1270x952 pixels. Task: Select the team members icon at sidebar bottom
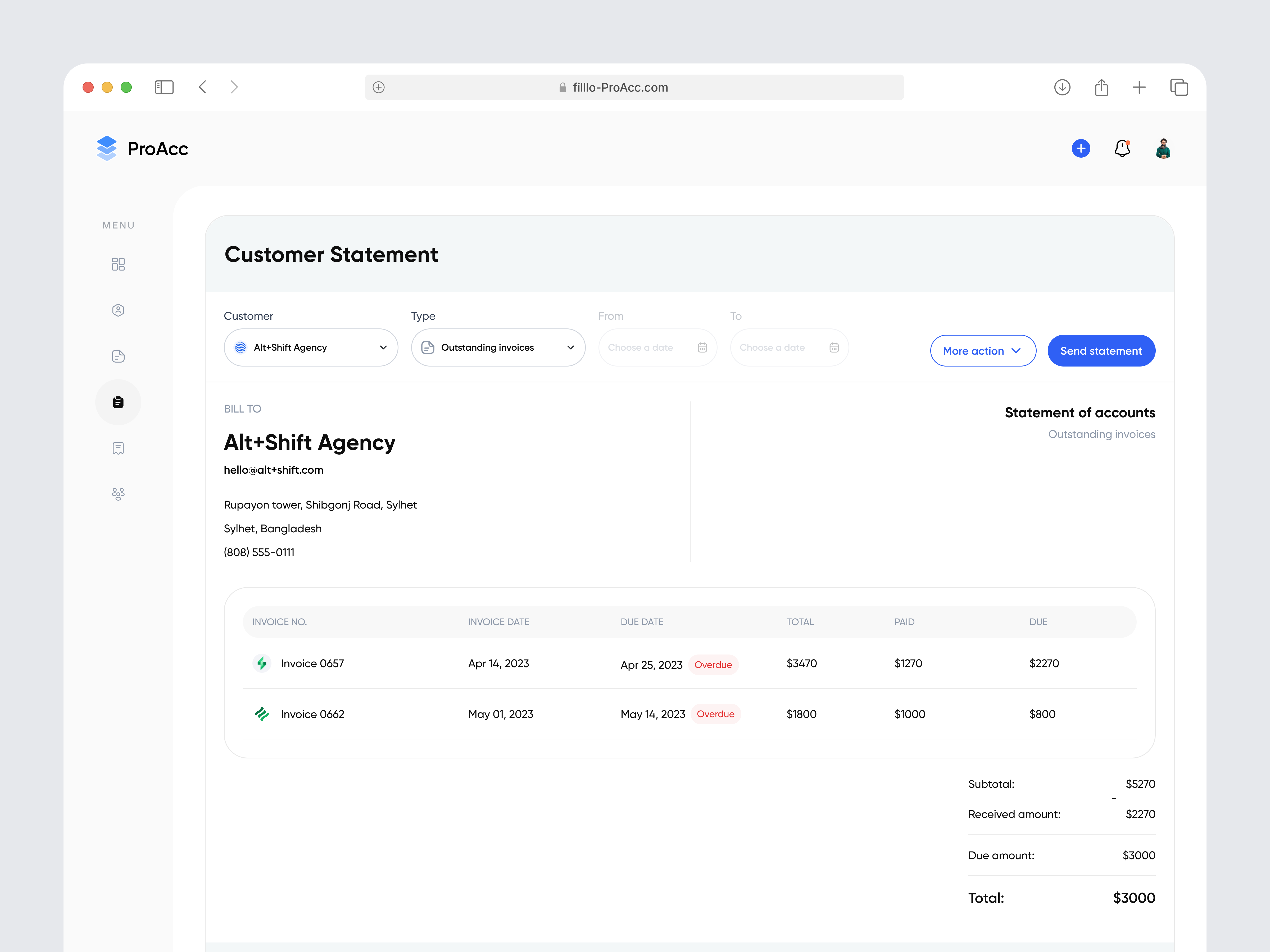click(118, 493)
